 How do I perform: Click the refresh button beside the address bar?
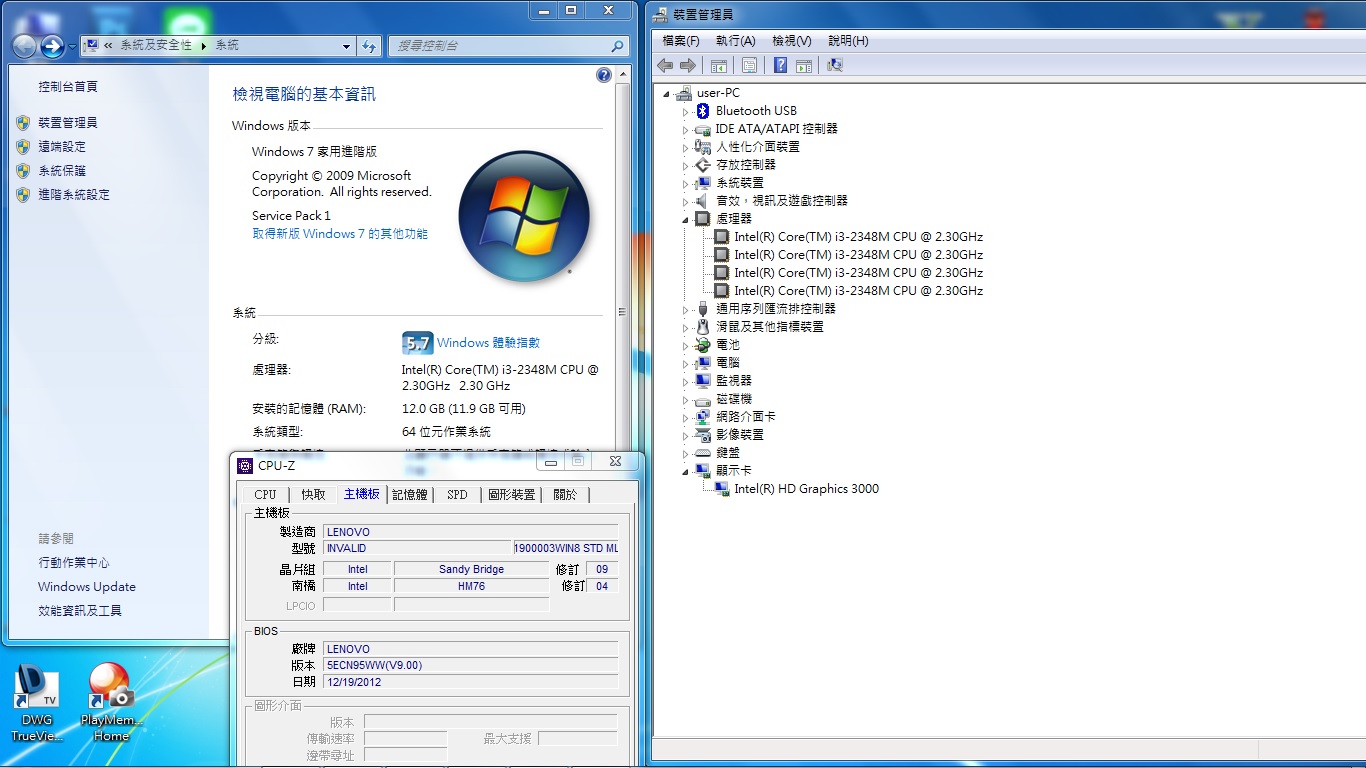click(x=369, y=46)
